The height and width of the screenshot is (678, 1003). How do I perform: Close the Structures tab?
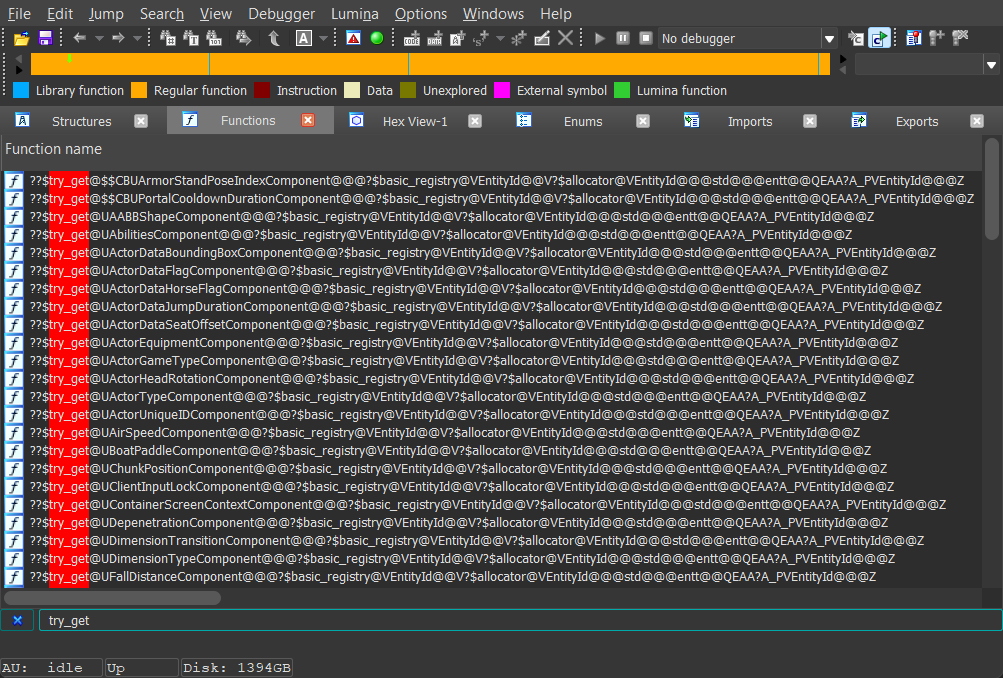pos(141,121)
